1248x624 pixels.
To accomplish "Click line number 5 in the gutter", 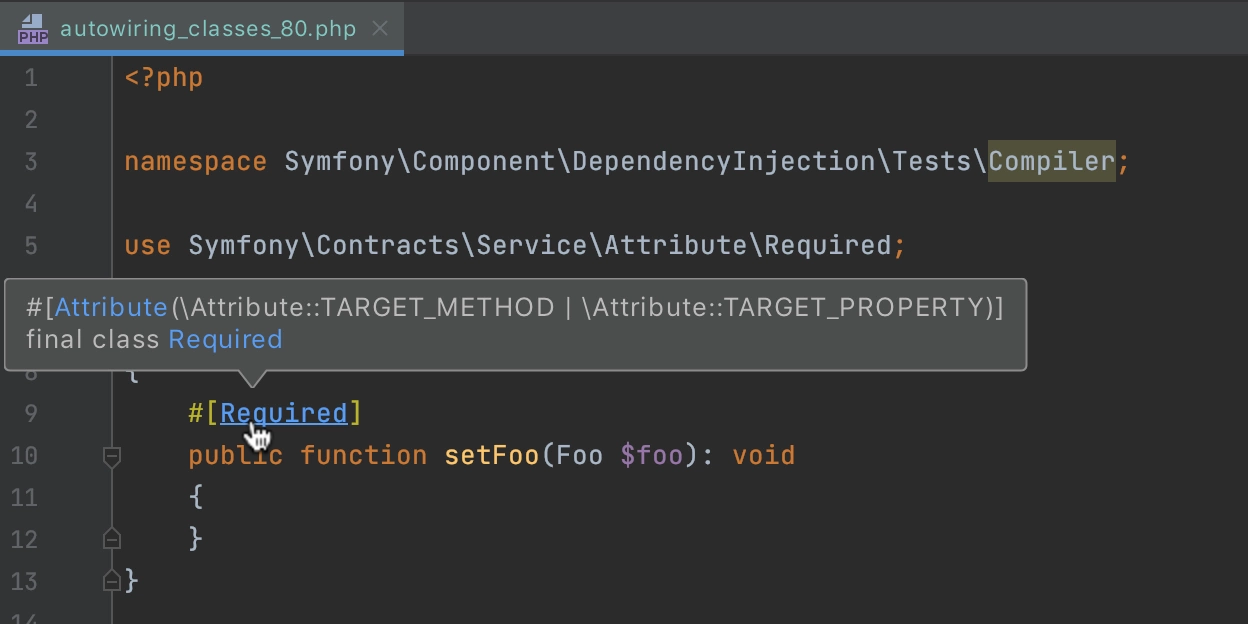I will pos(31,246).
